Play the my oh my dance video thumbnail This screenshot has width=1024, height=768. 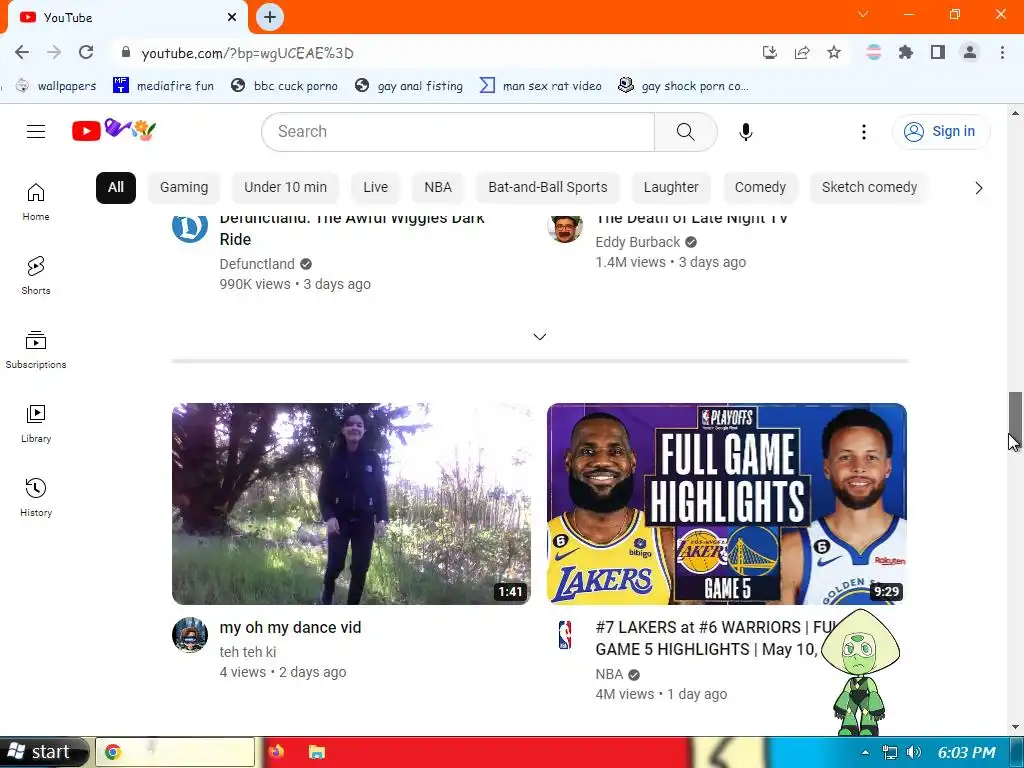351,504
